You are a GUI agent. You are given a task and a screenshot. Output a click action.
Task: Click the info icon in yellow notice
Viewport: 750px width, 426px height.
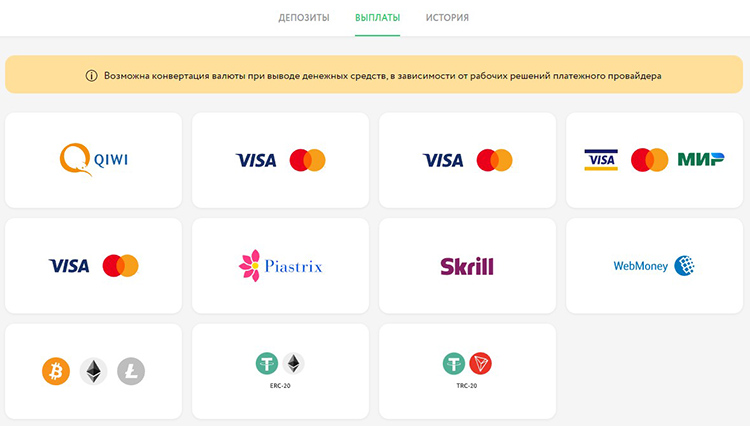[x=91, y=76]
